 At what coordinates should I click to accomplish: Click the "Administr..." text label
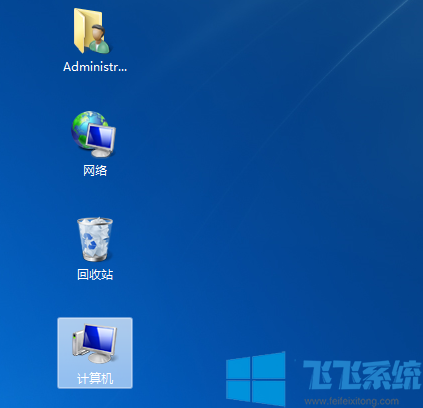point(95,67)
